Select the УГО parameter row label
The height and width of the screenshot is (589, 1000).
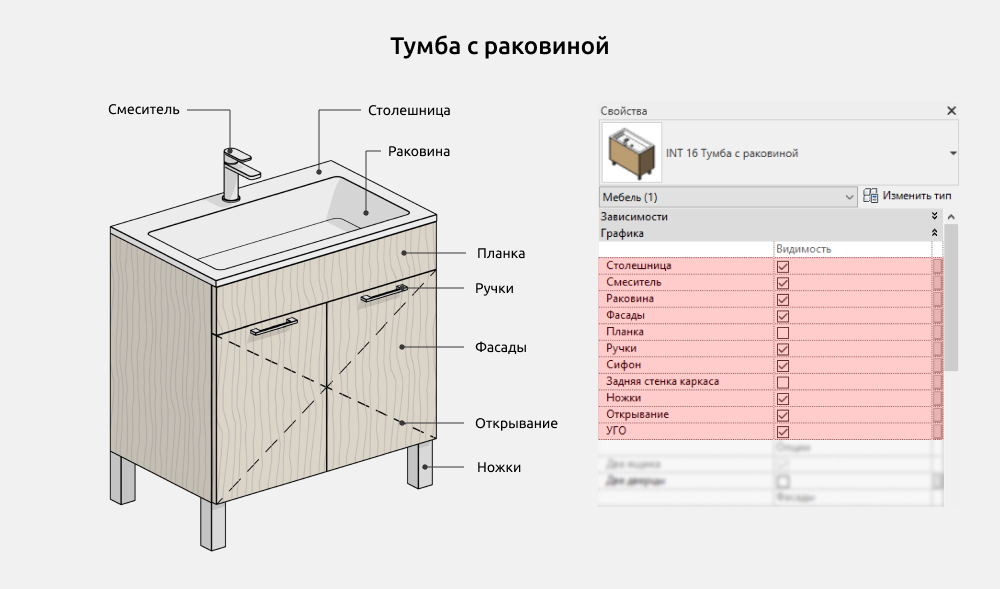tap(616, 431)
